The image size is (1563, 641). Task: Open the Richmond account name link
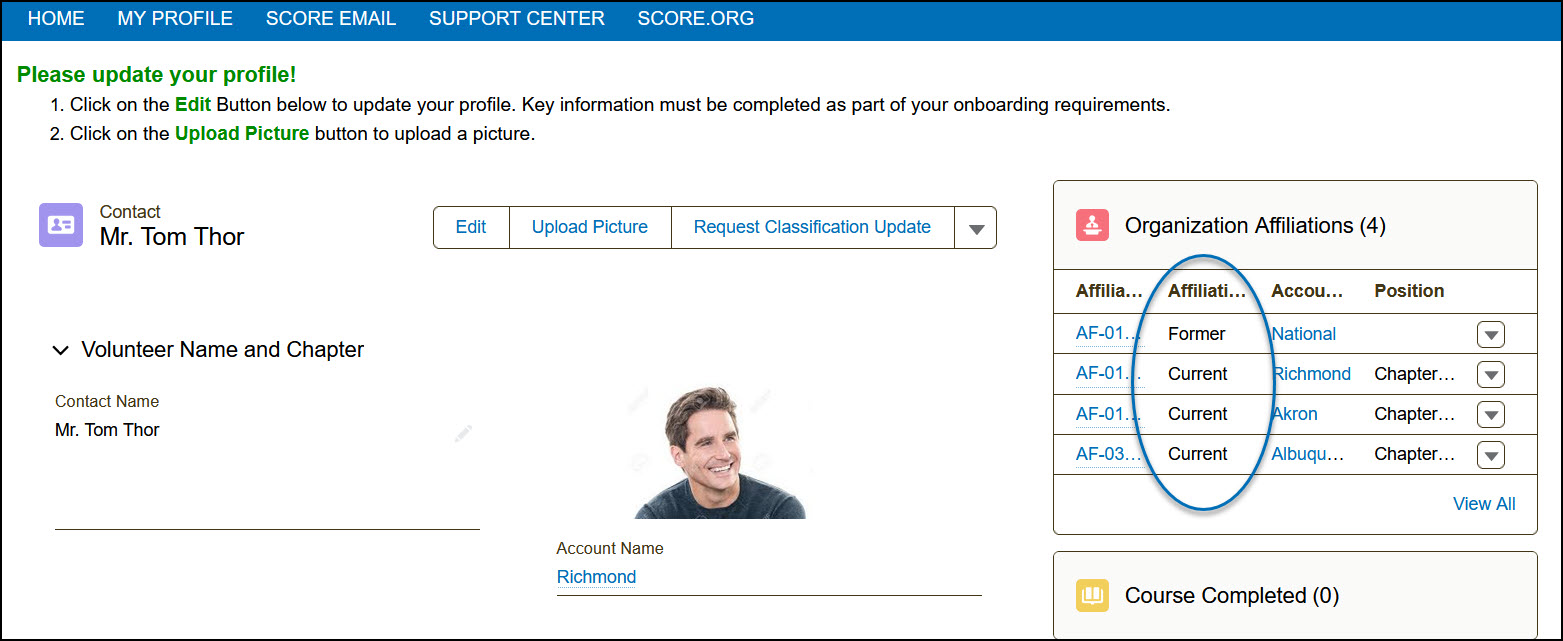pyautogui.click(x=596, y=577)
